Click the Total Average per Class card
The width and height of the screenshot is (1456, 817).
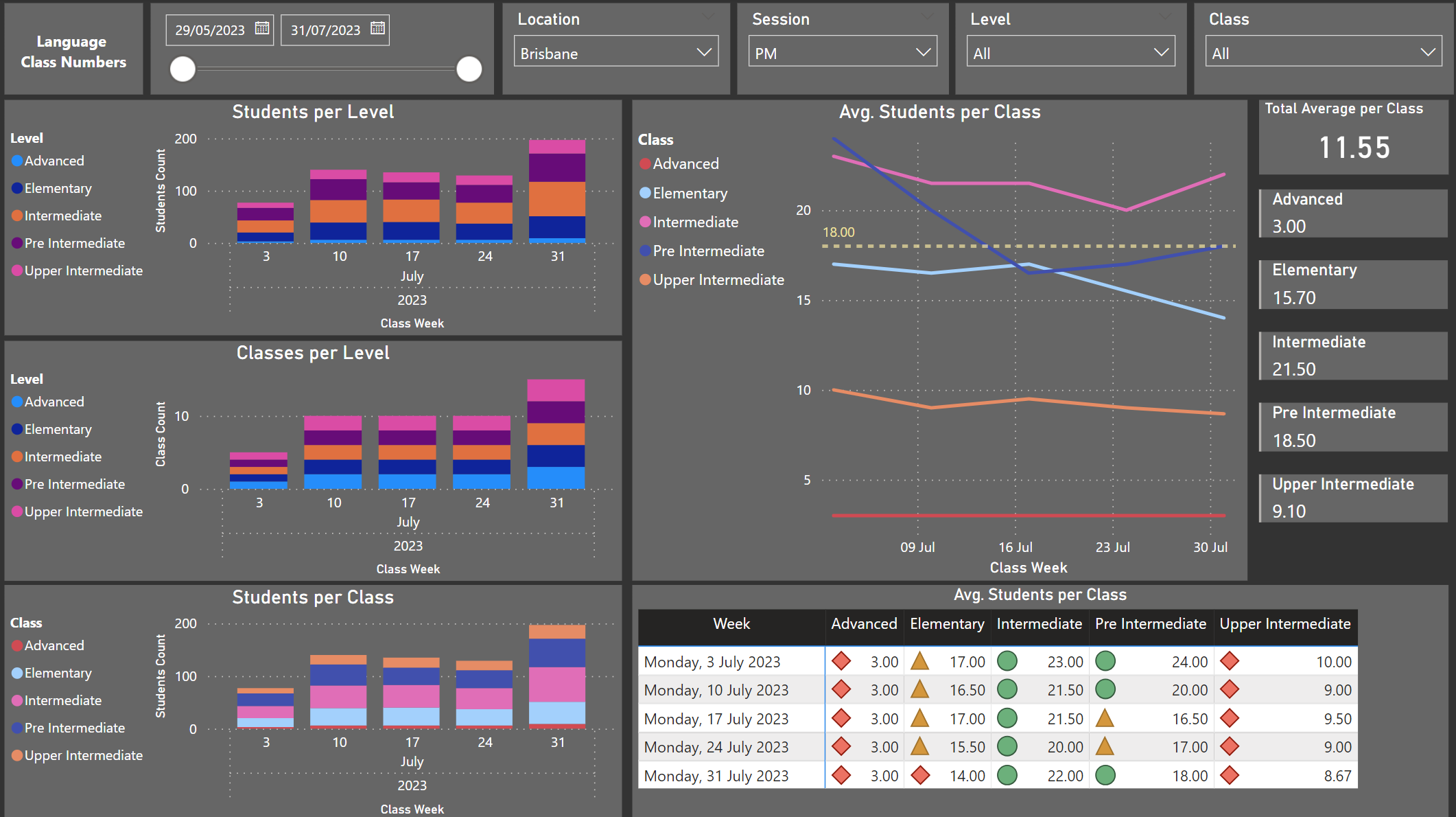[1352, 137]
